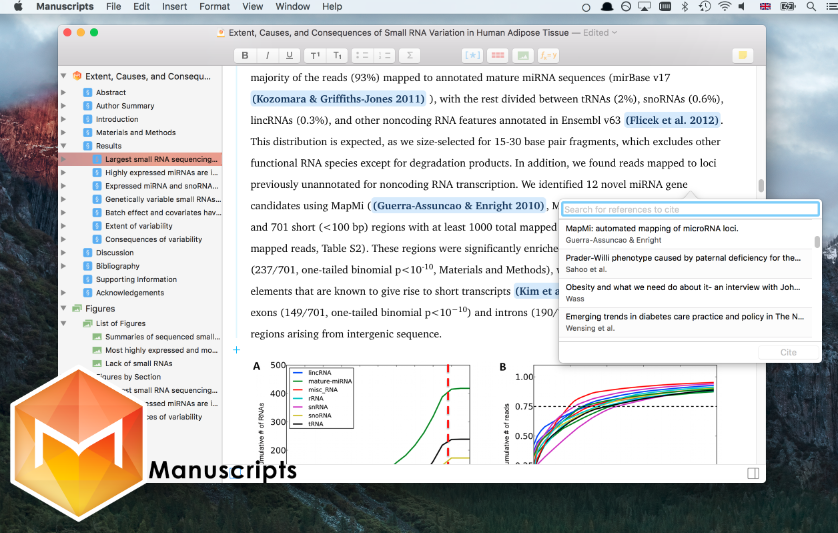Click the Kozomara & Griffiths-Jones 2011 citation
This screenshot has width=838, height=533.
pos(339,99)
